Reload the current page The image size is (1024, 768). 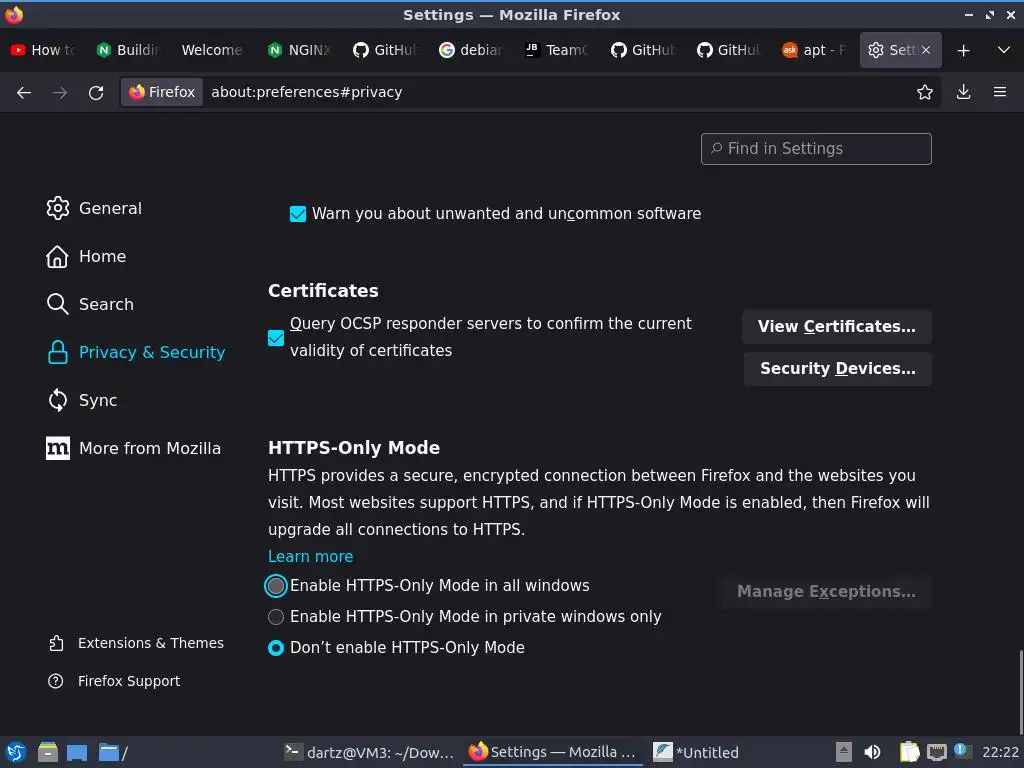click(x=96, y=92)
